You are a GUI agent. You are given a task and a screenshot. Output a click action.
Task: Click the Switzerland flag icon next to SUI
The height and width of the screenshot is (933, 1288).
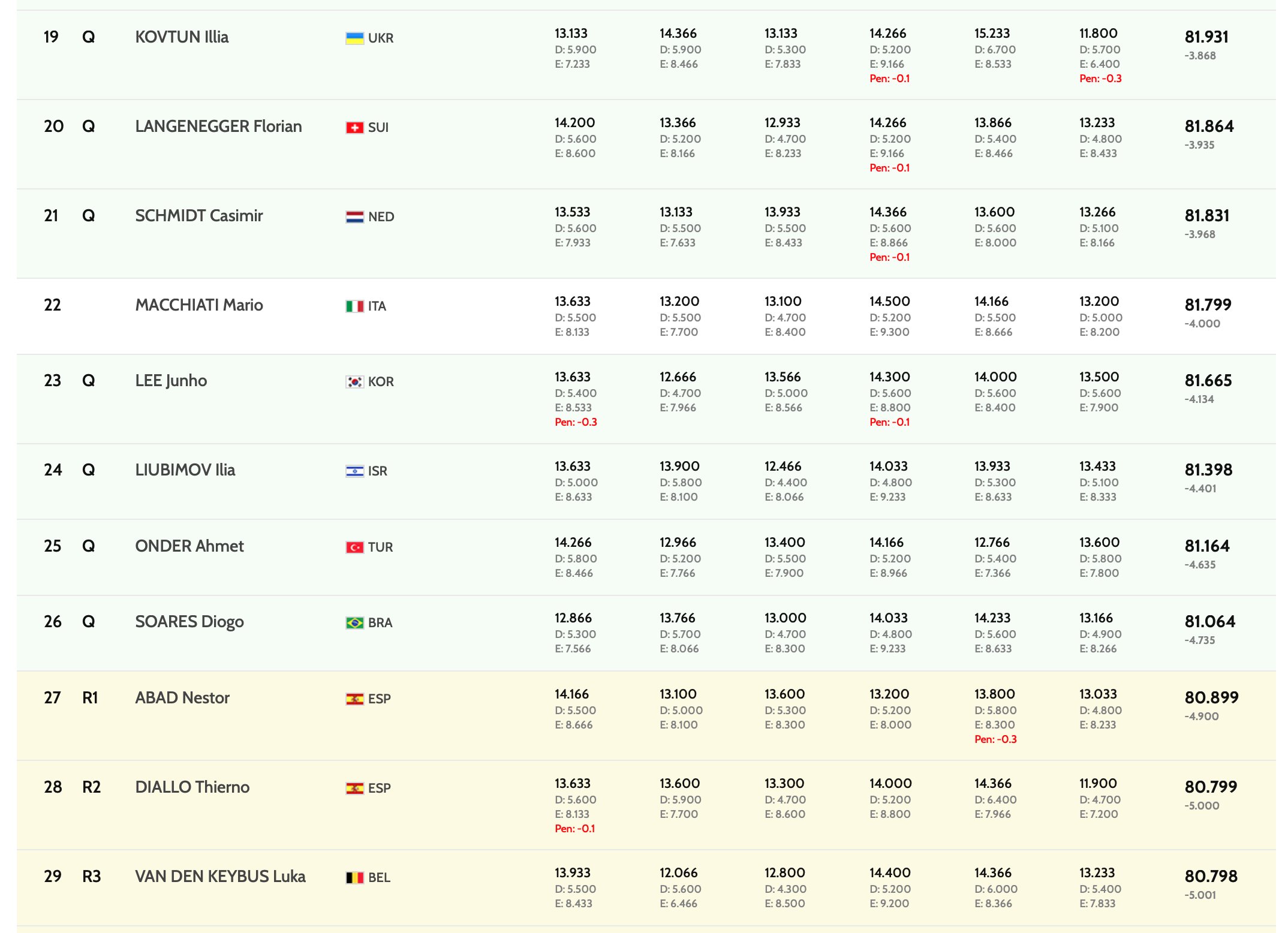(x=354, y=128)
